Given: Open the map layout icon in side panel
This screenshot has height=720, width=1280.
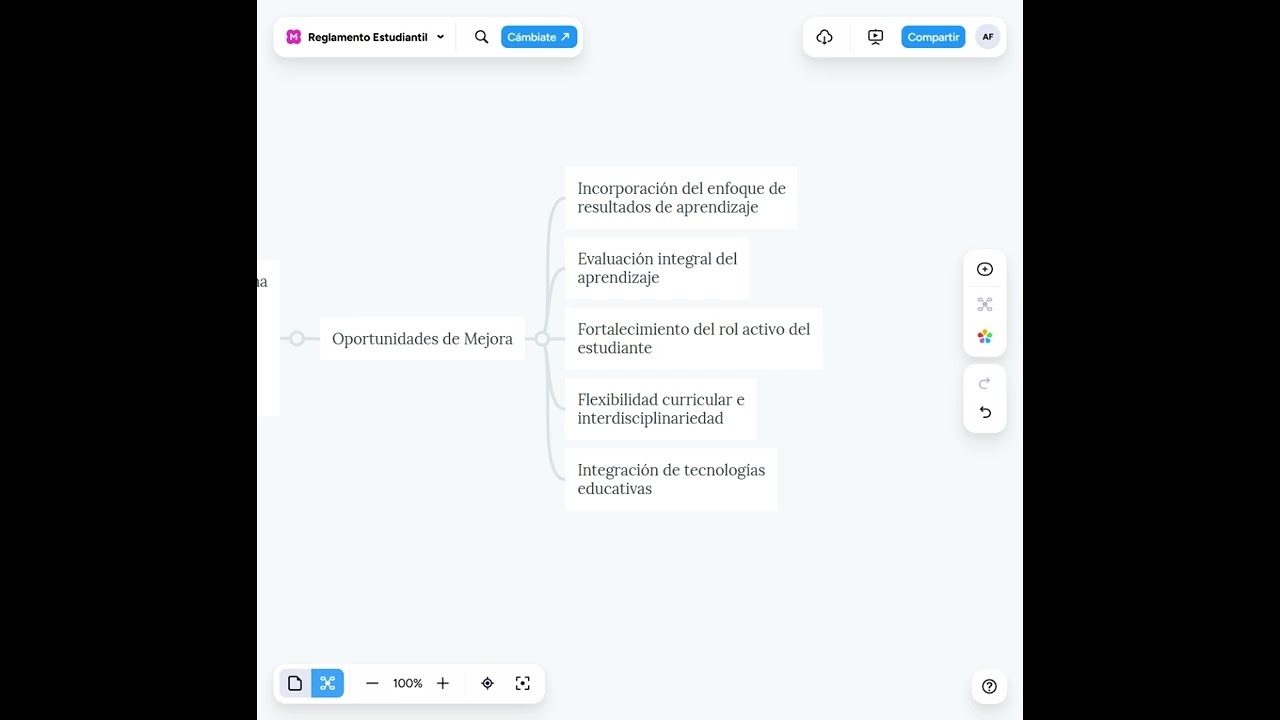Looking at the screenshot, I should [985, 304].
